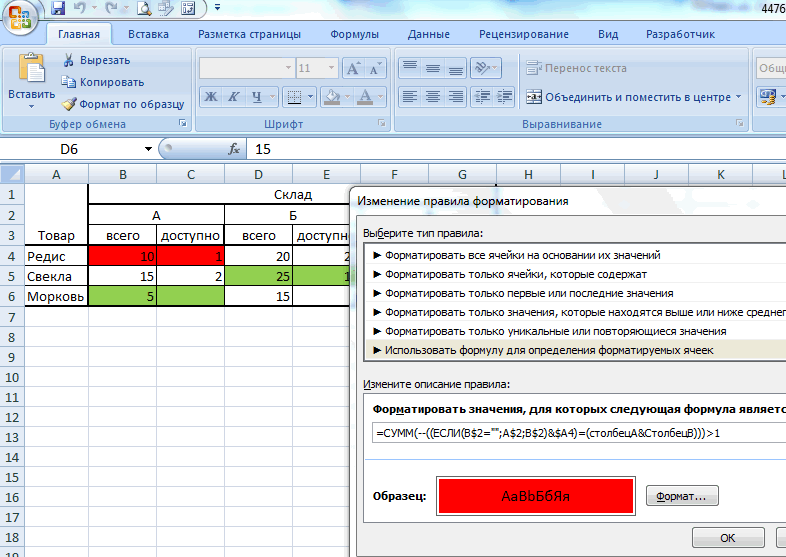The height and width of the screenshot is (557, 786).
Task: Open the Буфер обмена dialog launcher
Action: [183, 123]
